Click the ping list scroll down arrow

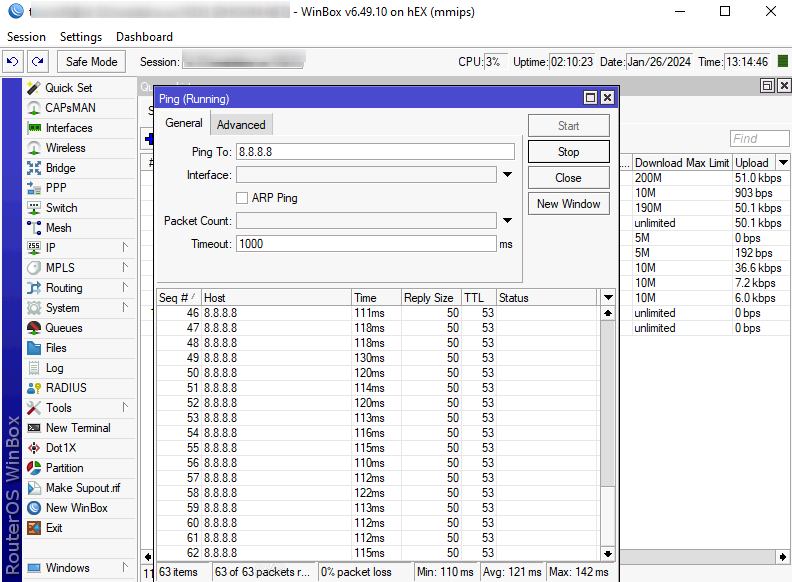point(608,554)
